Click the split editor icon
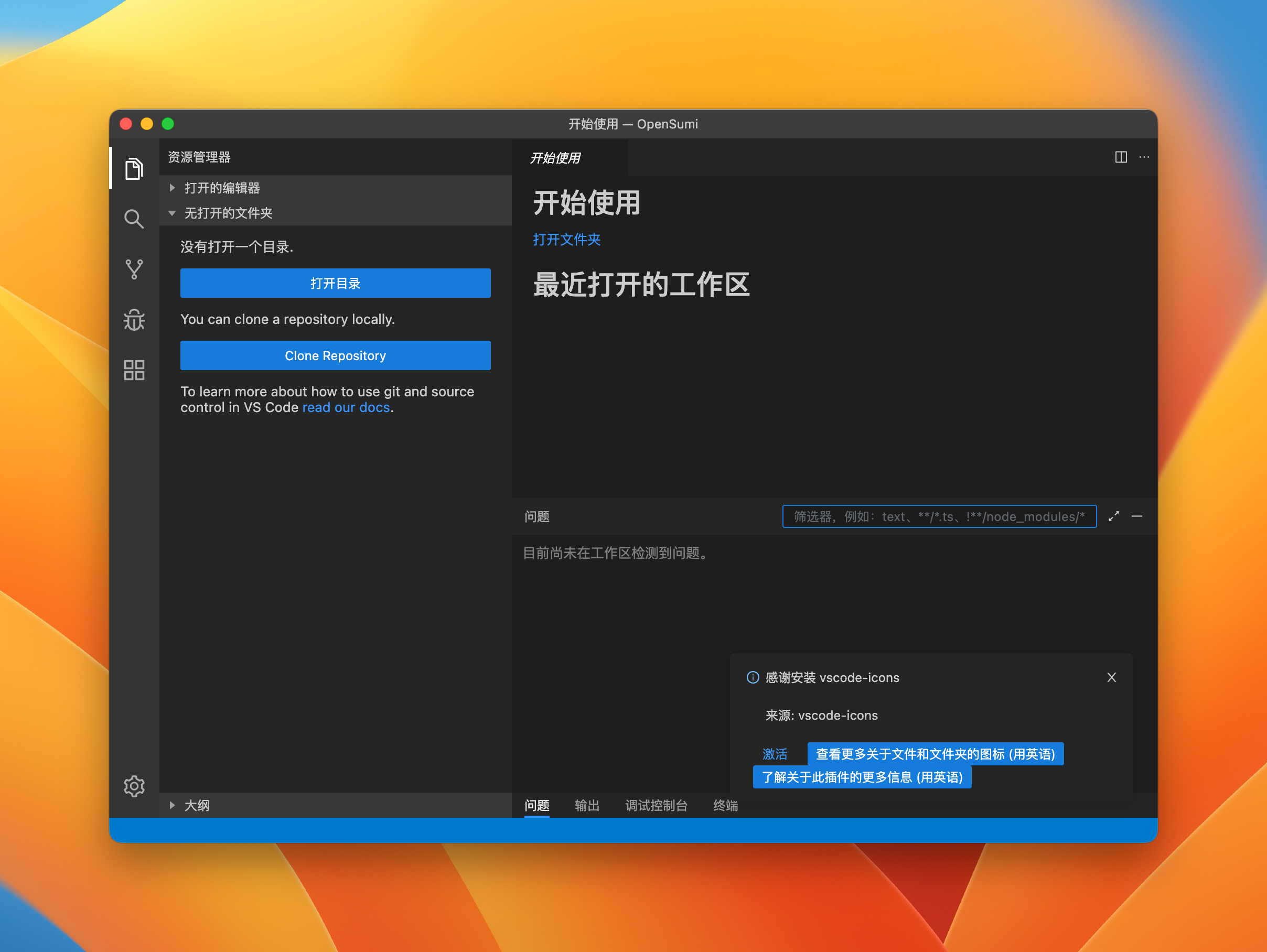Viewport: 1267px width, 952px height. coord(1121,157)
